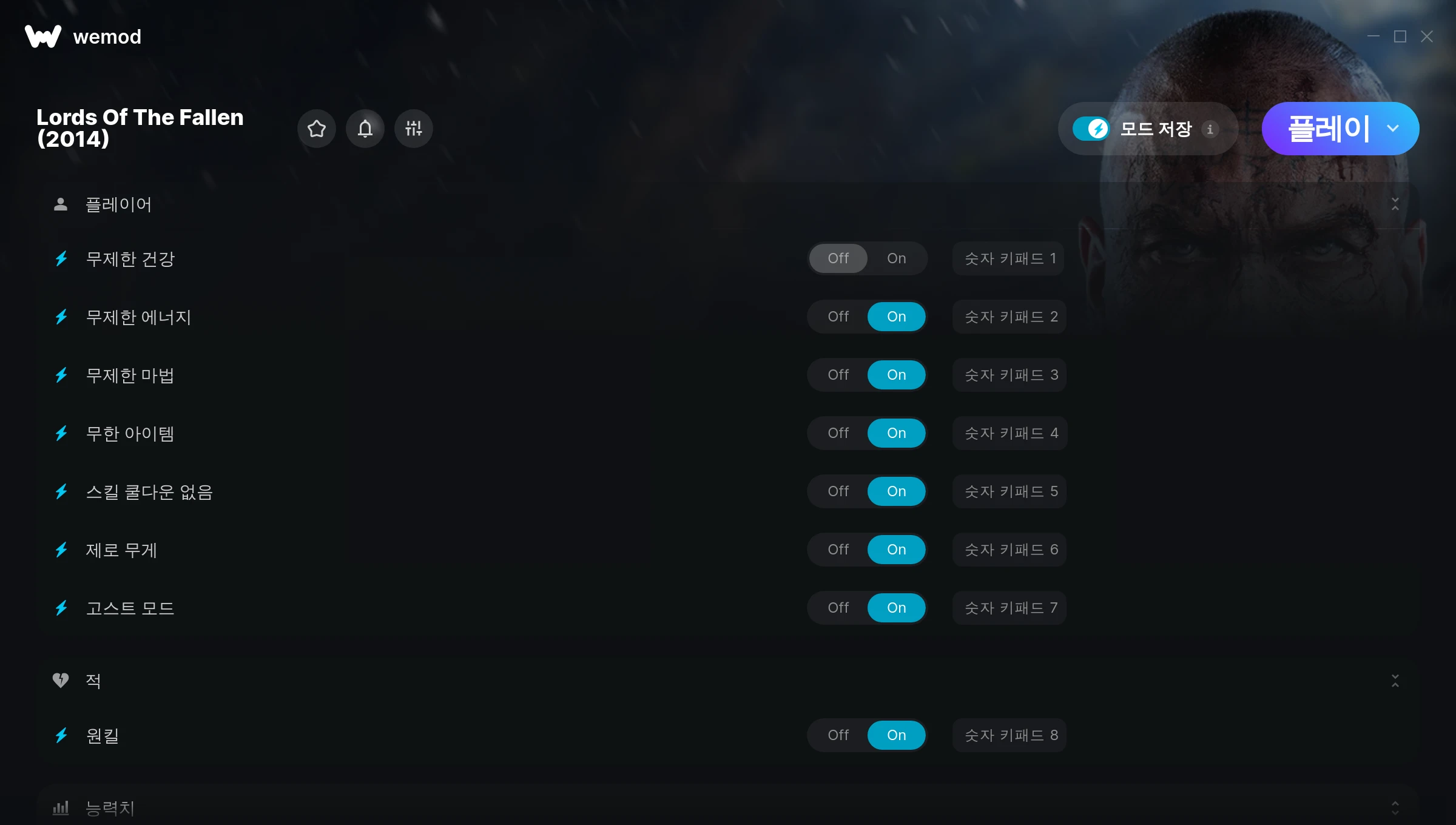This screenshot has height=825, width=1456.
Task: Click the info icon beside 모드 저장
Action: click(1210, 129)
